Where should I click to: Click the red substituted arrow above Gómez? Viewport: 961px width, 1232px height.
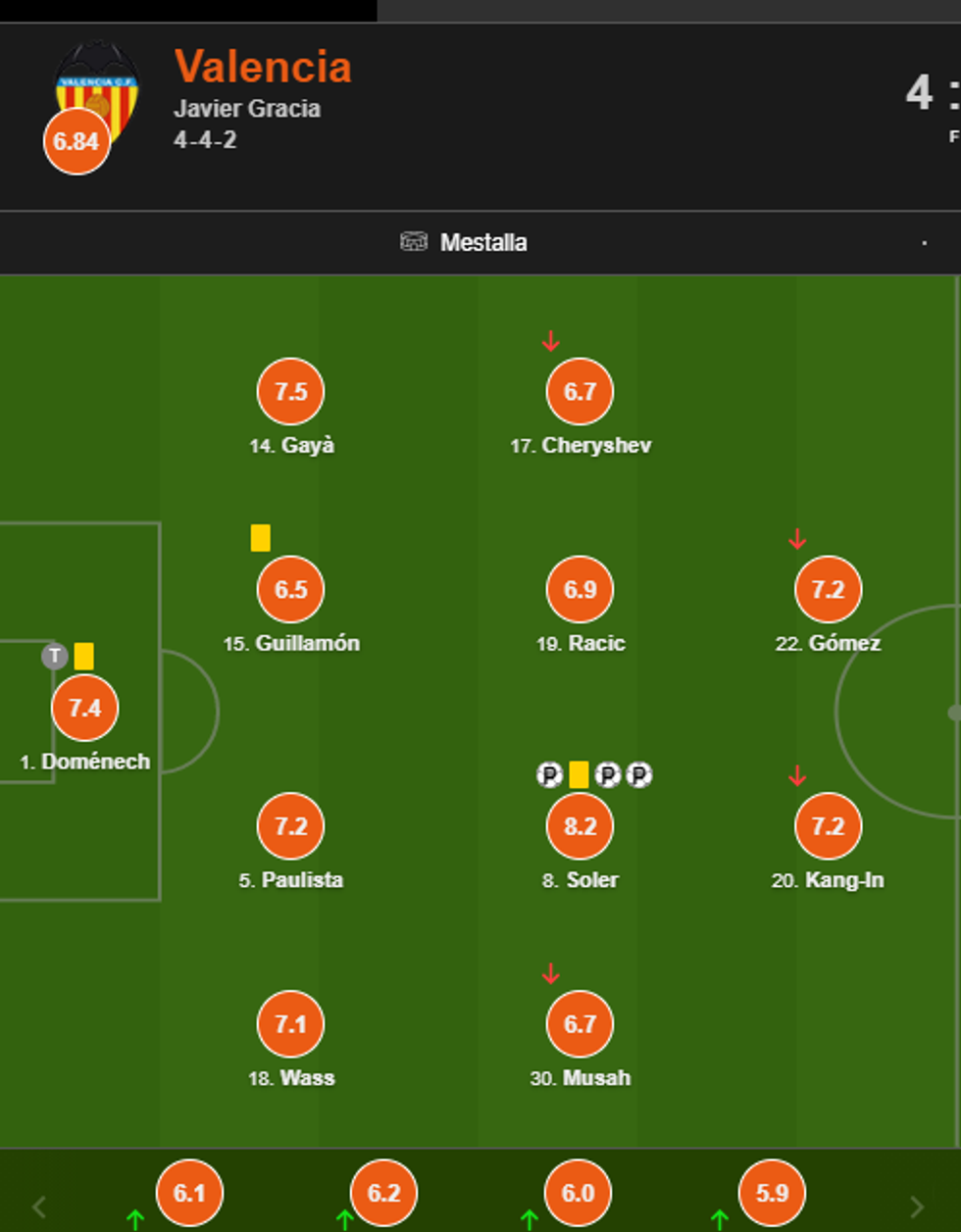797,539
